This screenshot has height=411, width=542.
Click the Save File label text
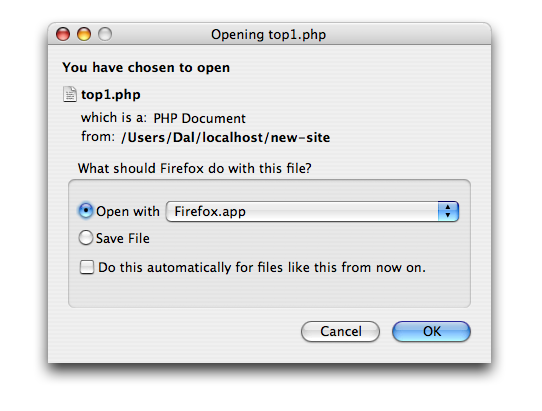(123, 238)
